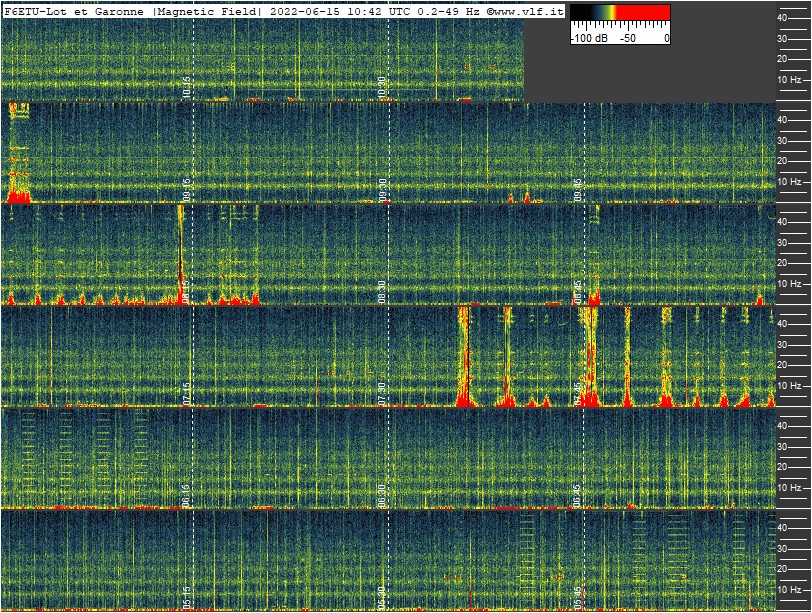Viewport: 812px width, 613px height.
Task: Pick the red section of color scale
Action: 643,14
